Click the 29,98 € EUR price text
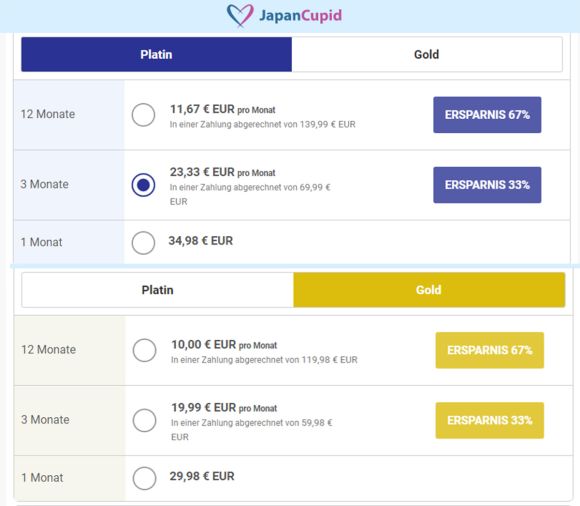This screenshot has height=506, width=580. coord(202,476)
